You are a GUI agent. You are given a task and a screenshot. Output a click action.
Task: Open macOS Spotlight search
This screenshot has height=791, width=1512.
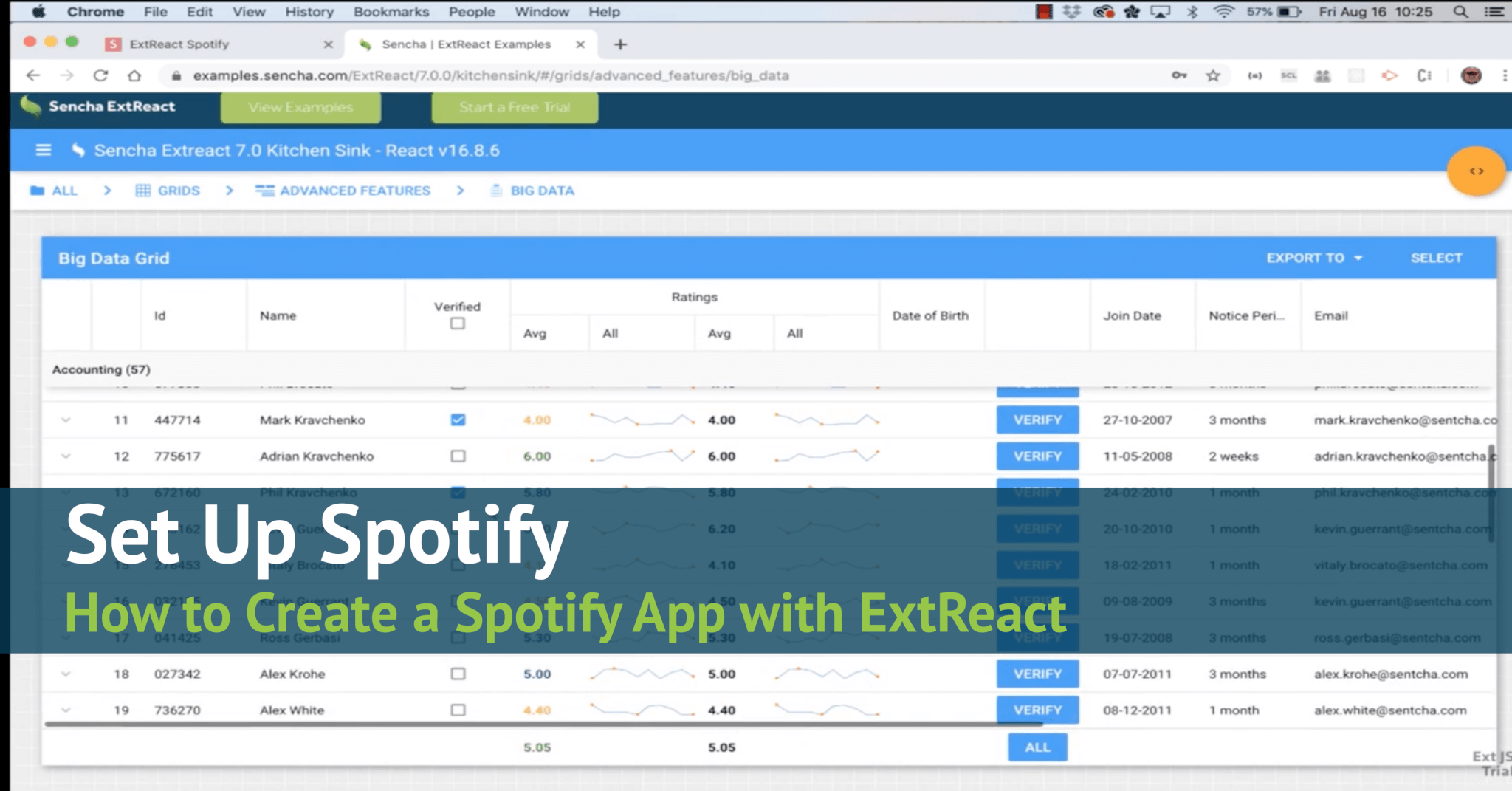pos(1460,12)
